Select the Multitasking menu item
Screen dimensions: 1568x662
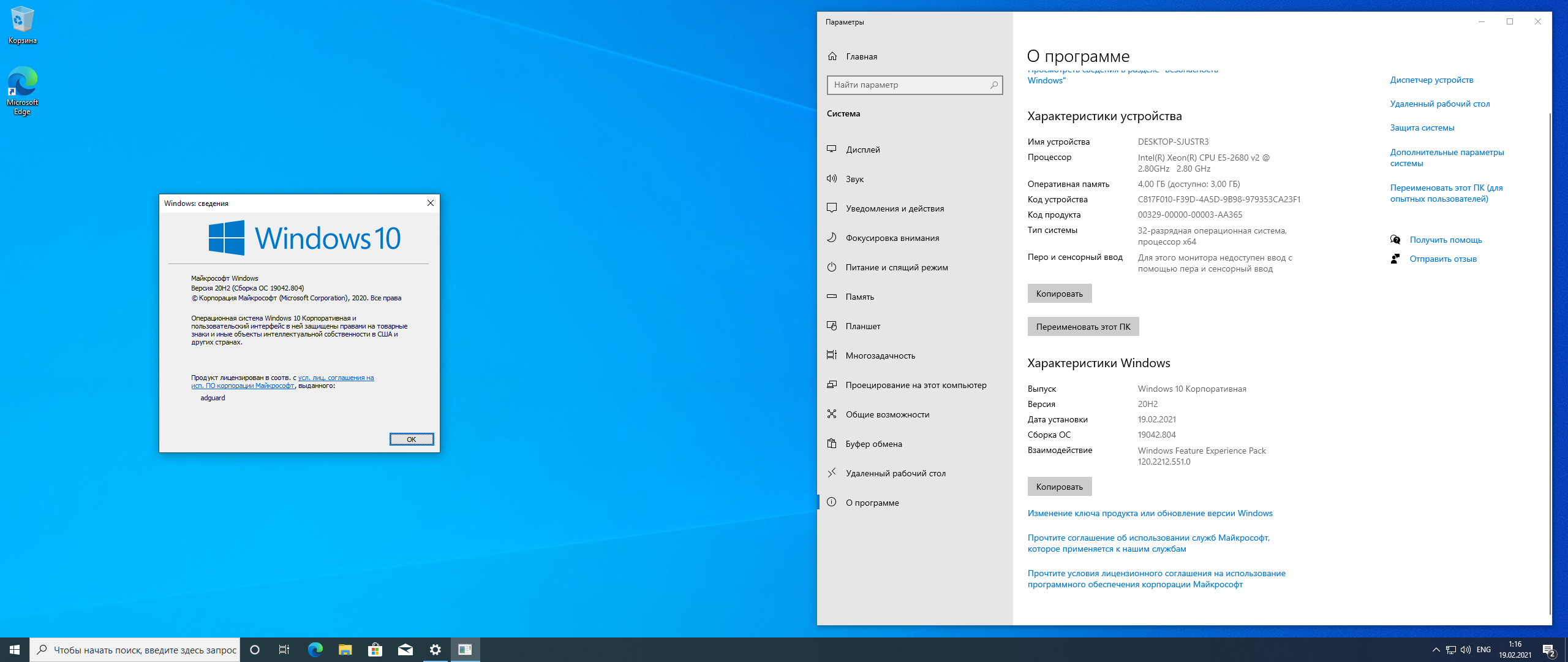880,356
